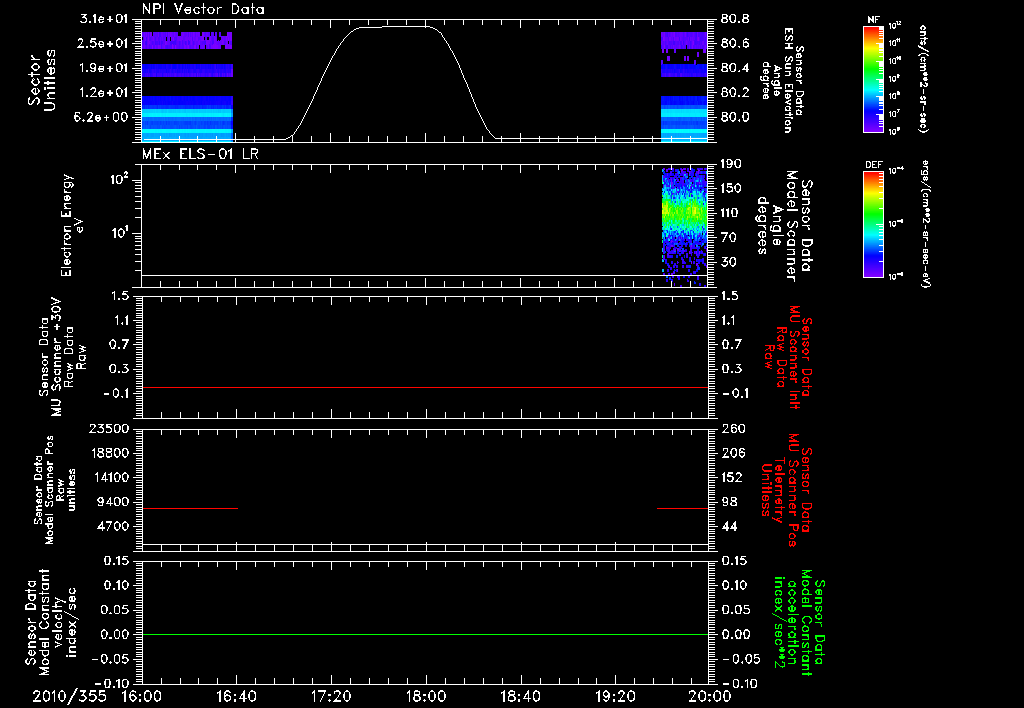Click the 4700 scanner position tick label
Screen dimensions: 1024x708
(x=113, y=526)
